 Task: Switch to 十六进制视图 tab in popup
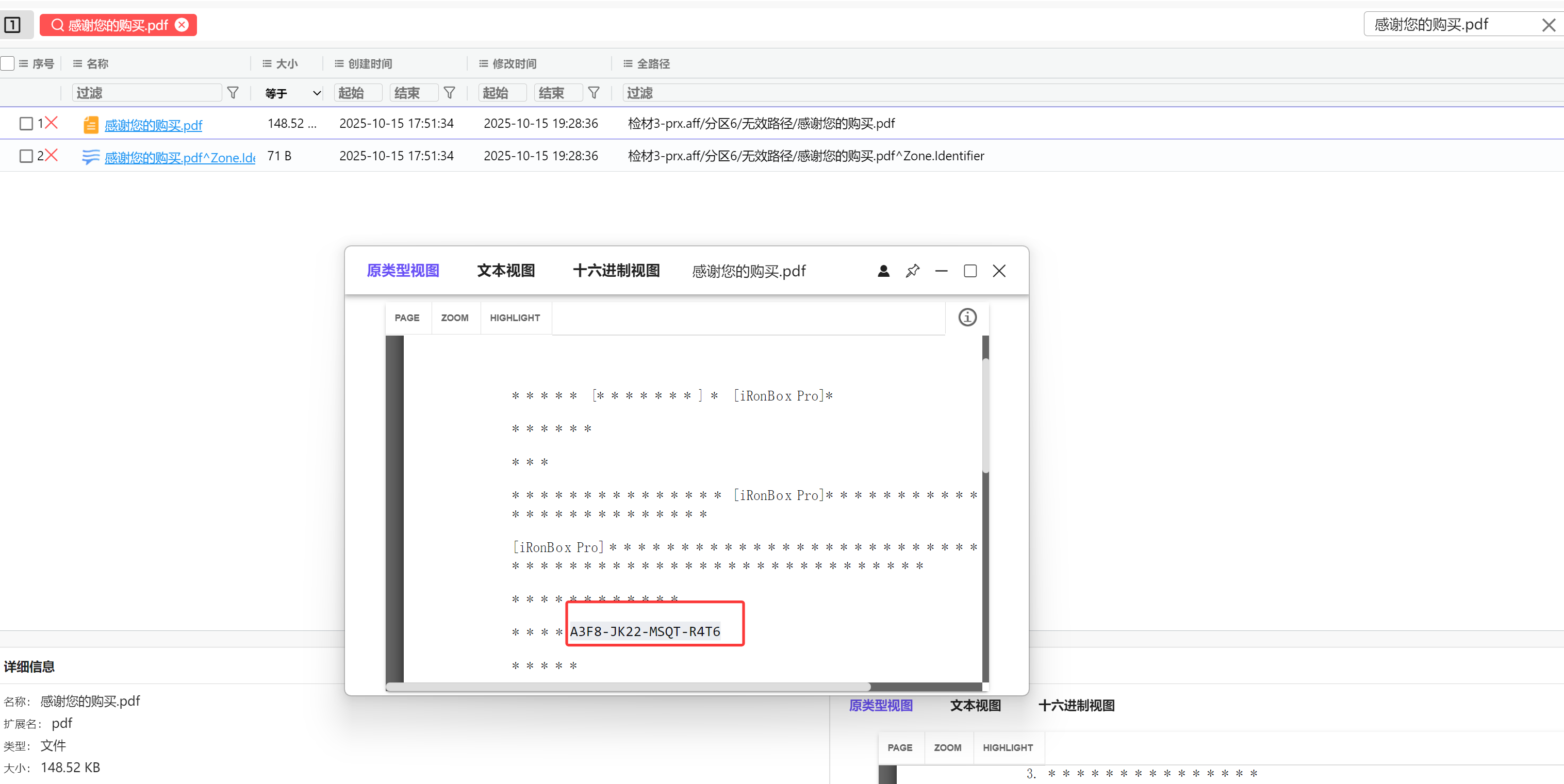click(616, 271)
